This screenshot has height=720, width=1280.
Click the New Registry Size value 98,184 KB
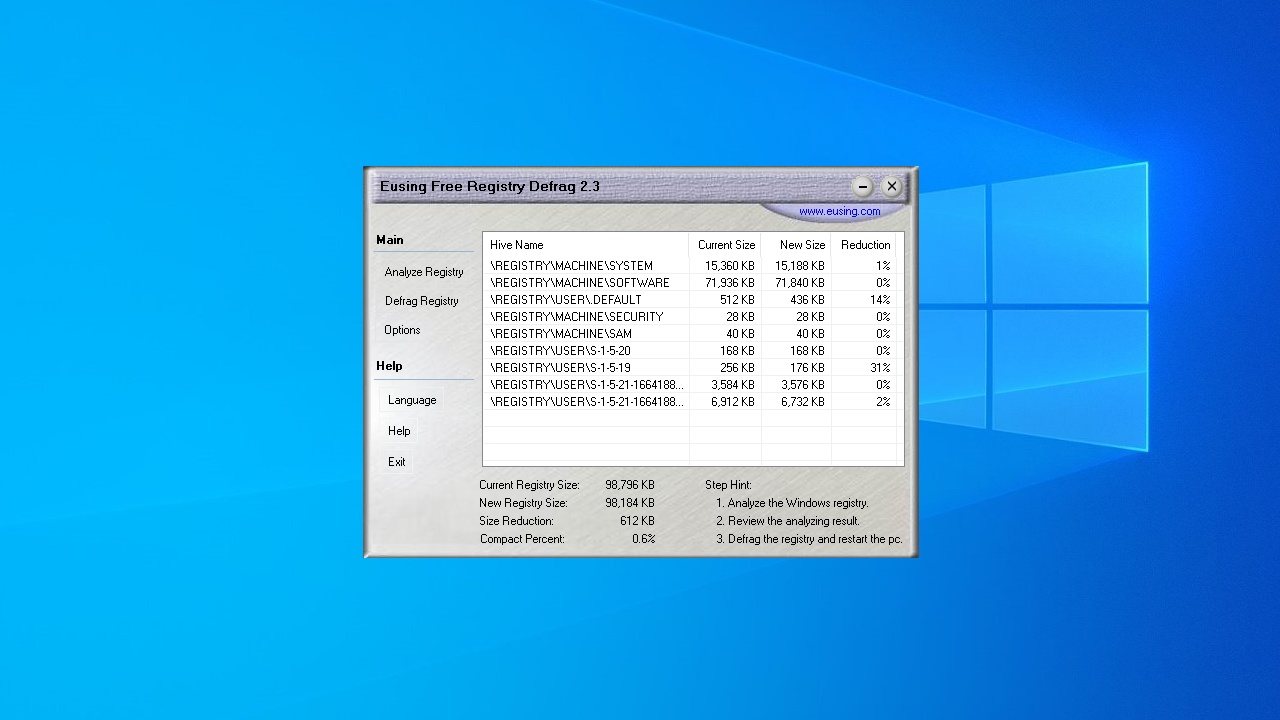[630, 503]
